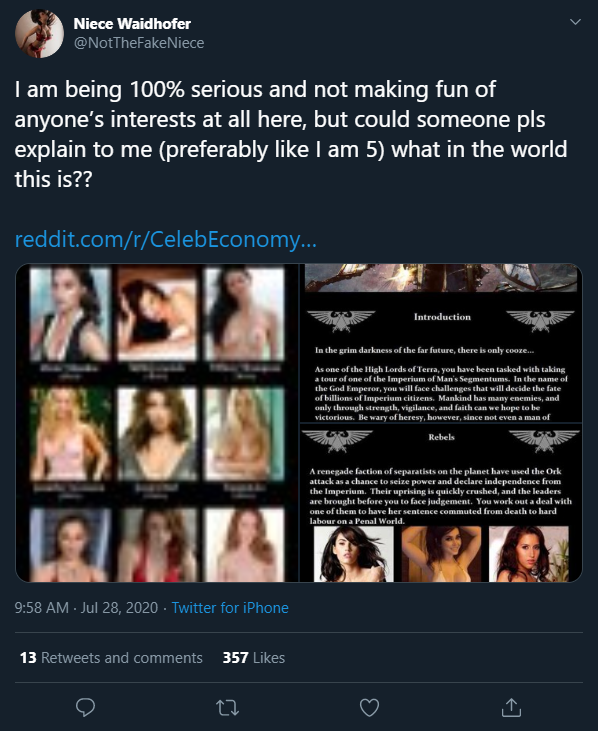Retweet this tweet using the retweet icon
Viewport: 598px width, 731px height.
coord(227,708)
